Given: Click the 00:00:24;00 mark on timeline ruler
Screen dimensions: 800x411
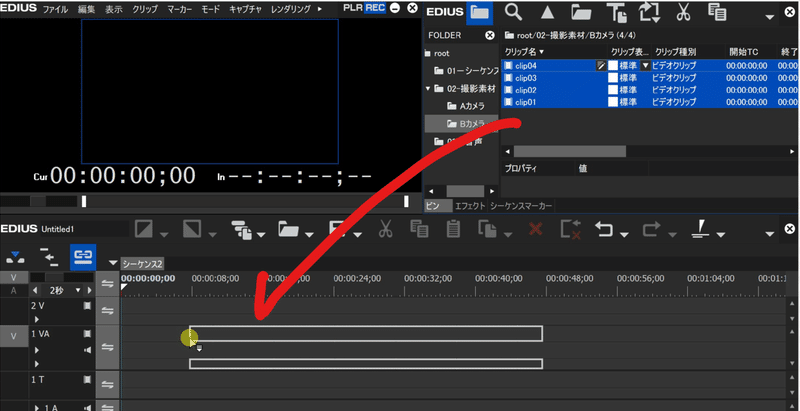Looking at the screenshot, I should point(357,278).
